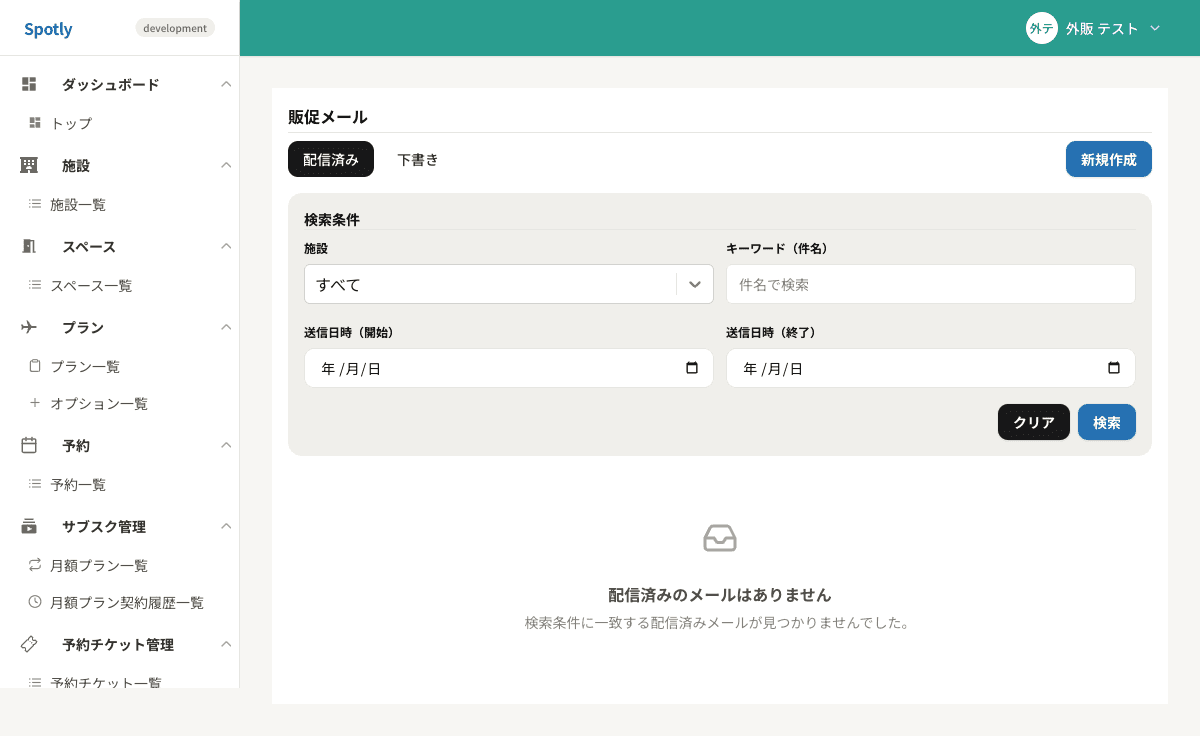The height and width of the screenshot is (736, 1200).
Task: Open 予約一覧 in the sidebar
Action: (78, 484)
